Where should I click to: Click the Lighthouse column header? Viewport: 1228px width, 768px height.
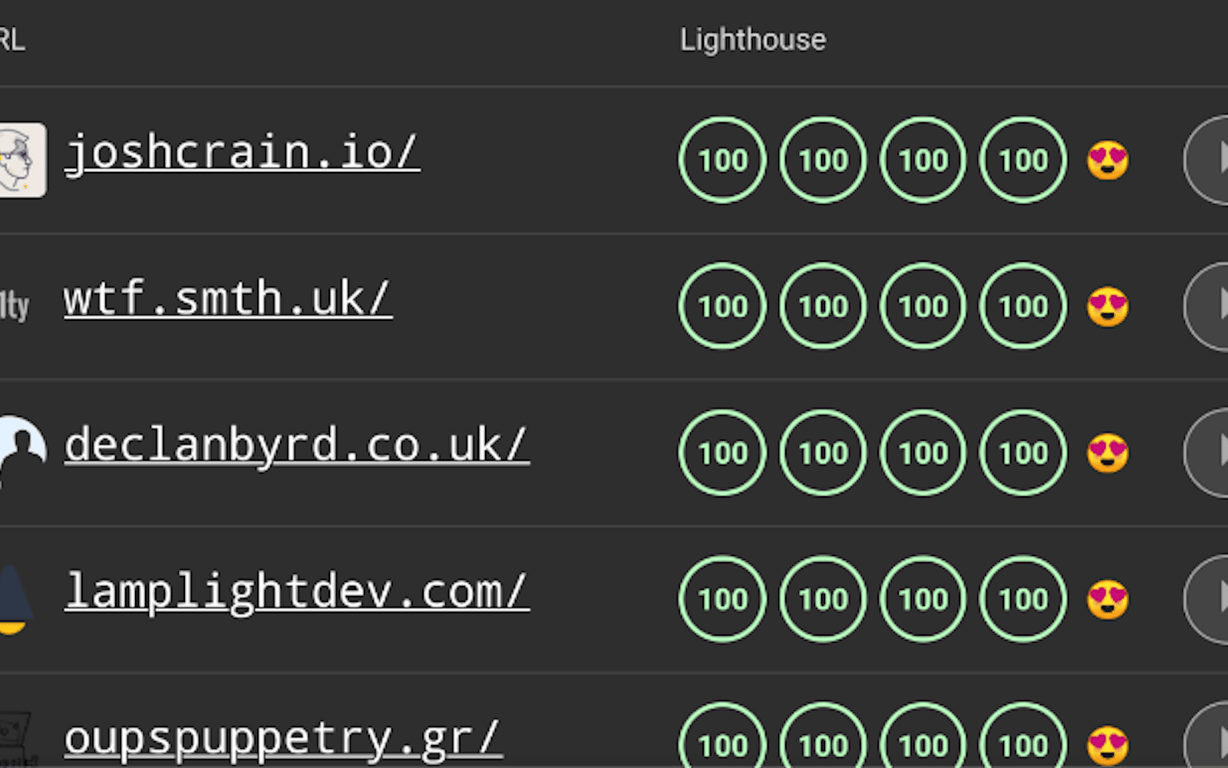753,40
